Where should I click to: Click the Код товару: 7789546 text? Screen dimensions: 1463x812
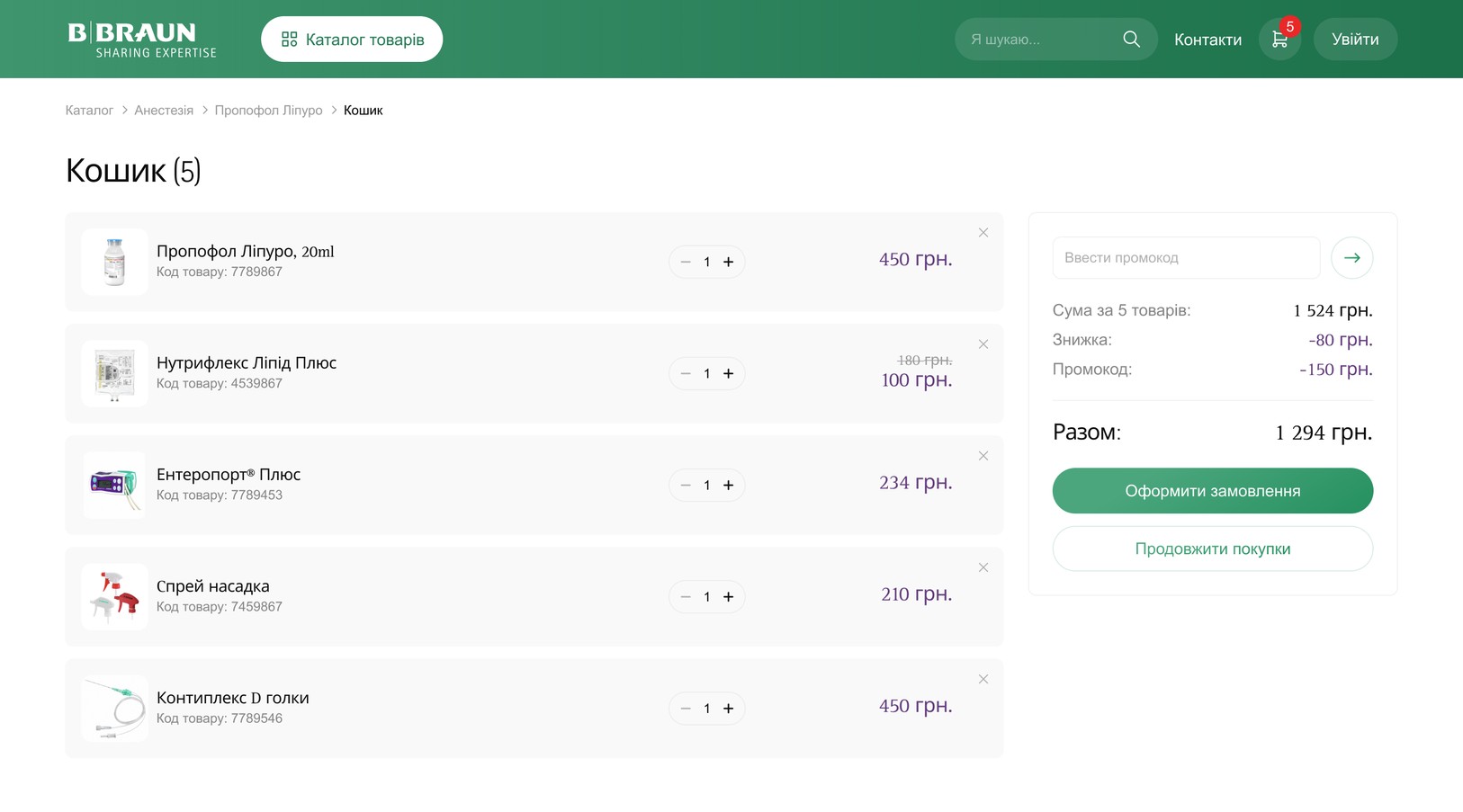[x=220, y=718]
